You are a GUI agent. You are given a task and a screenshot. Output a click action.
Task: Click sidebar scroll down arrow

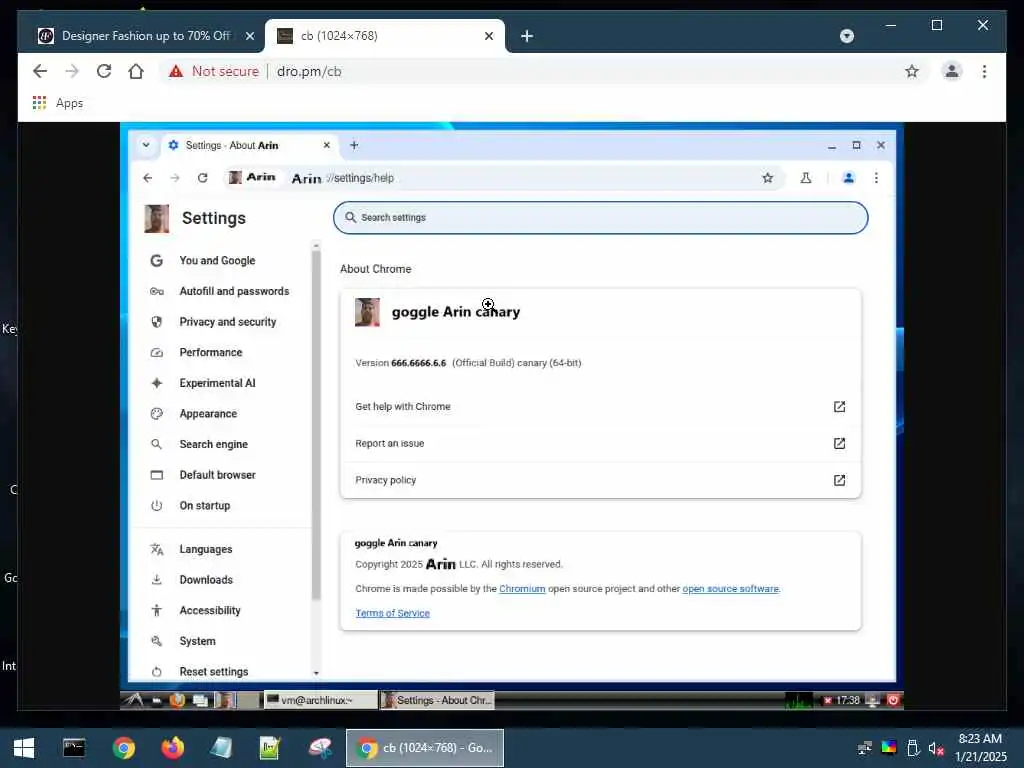[x=316, y=673]
